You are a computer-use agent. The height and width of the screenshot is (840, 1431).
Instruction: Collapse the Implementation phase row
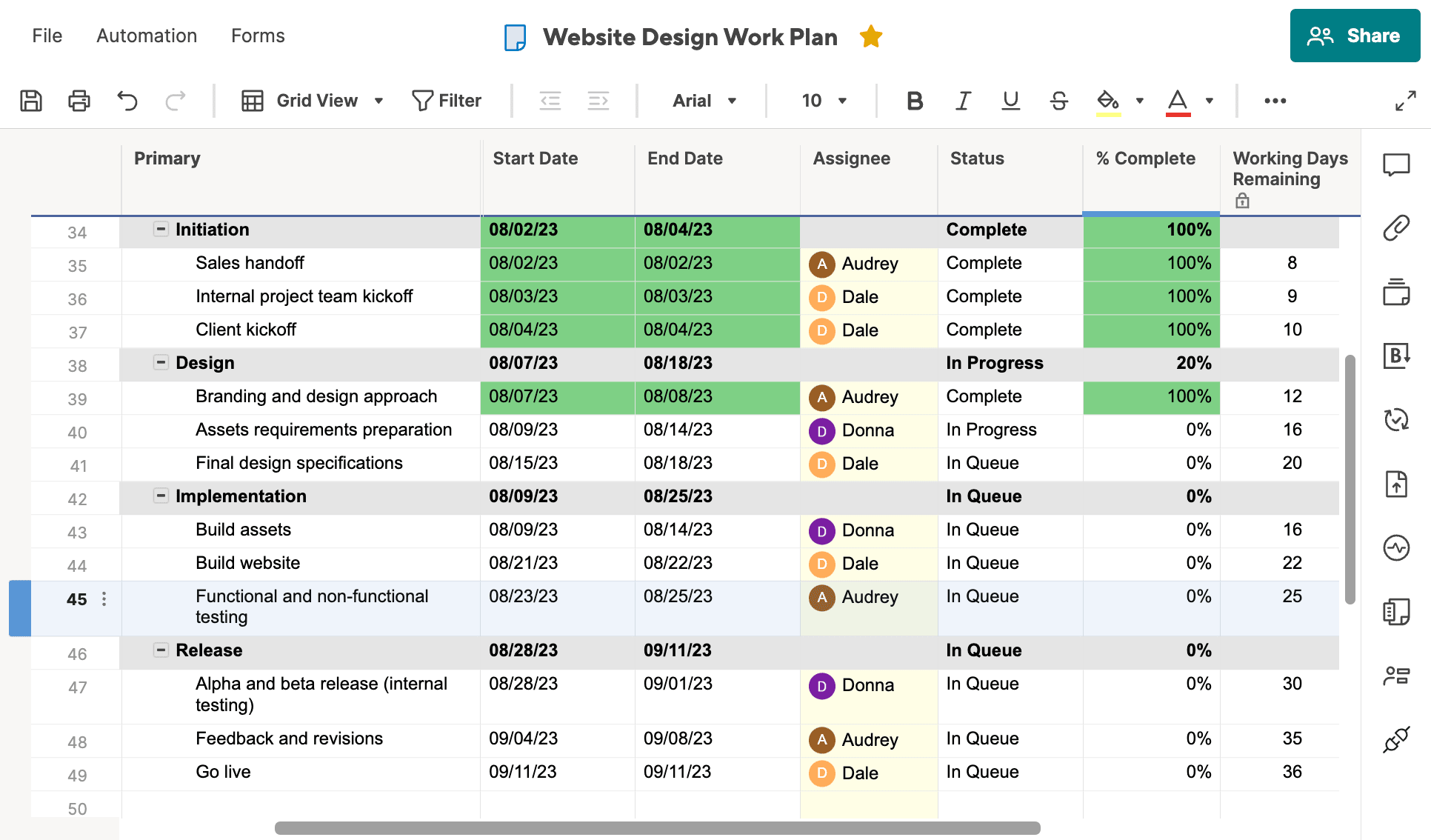coord(160,496)
